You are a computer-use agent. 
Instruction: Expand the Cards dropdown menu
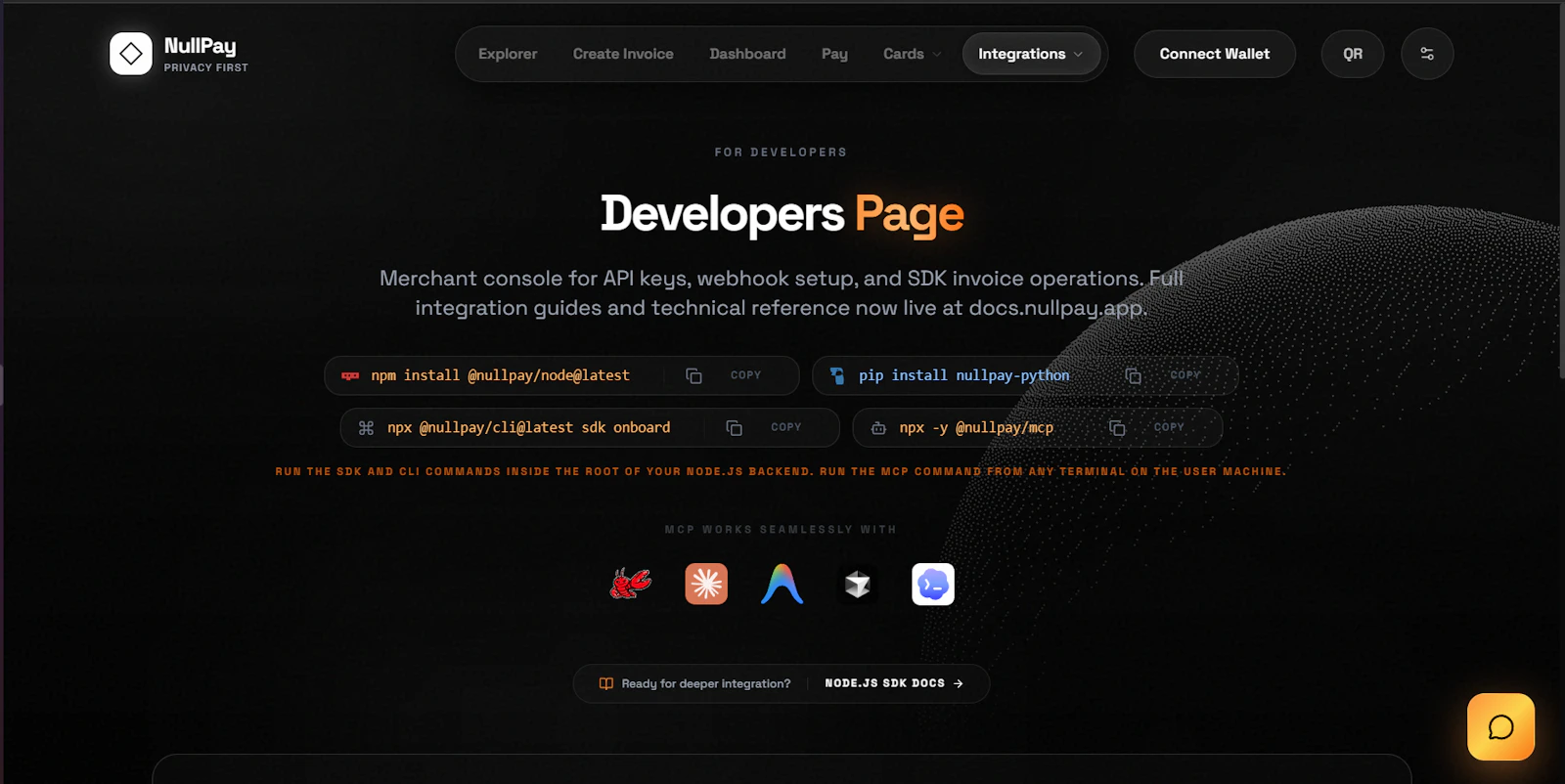[x=912, y=54]
